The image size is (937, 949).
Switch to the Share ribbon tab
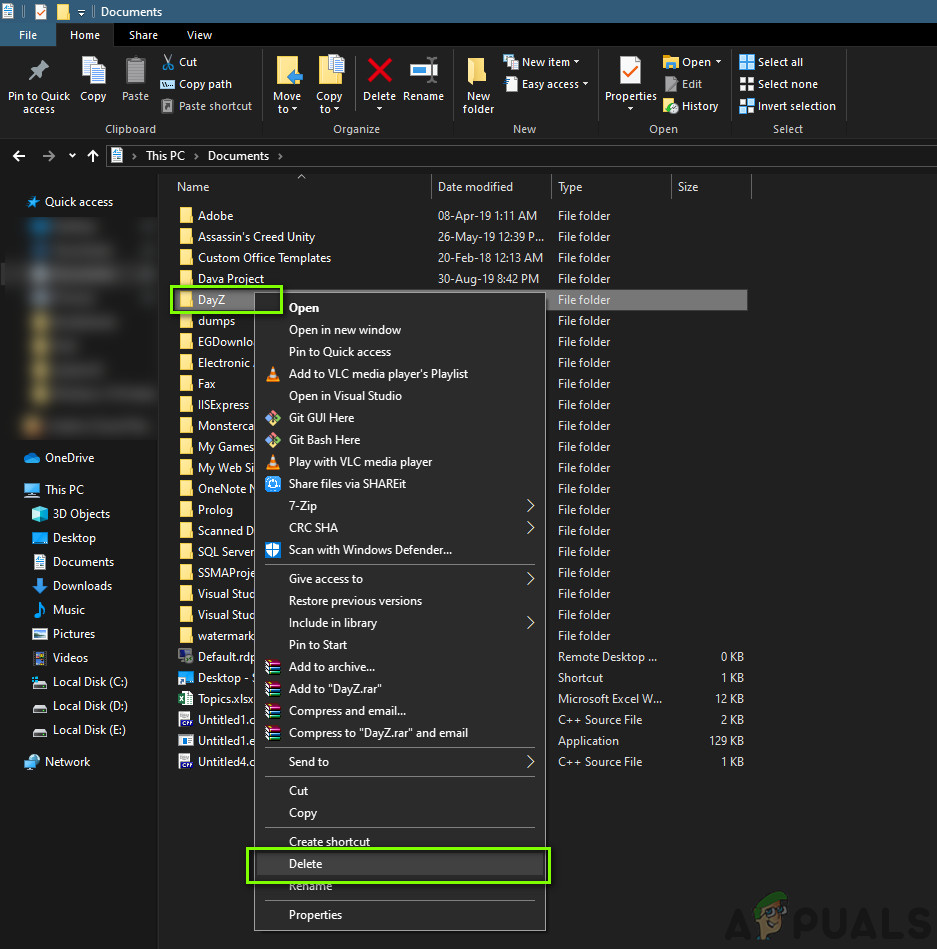[x=143, y=35]
